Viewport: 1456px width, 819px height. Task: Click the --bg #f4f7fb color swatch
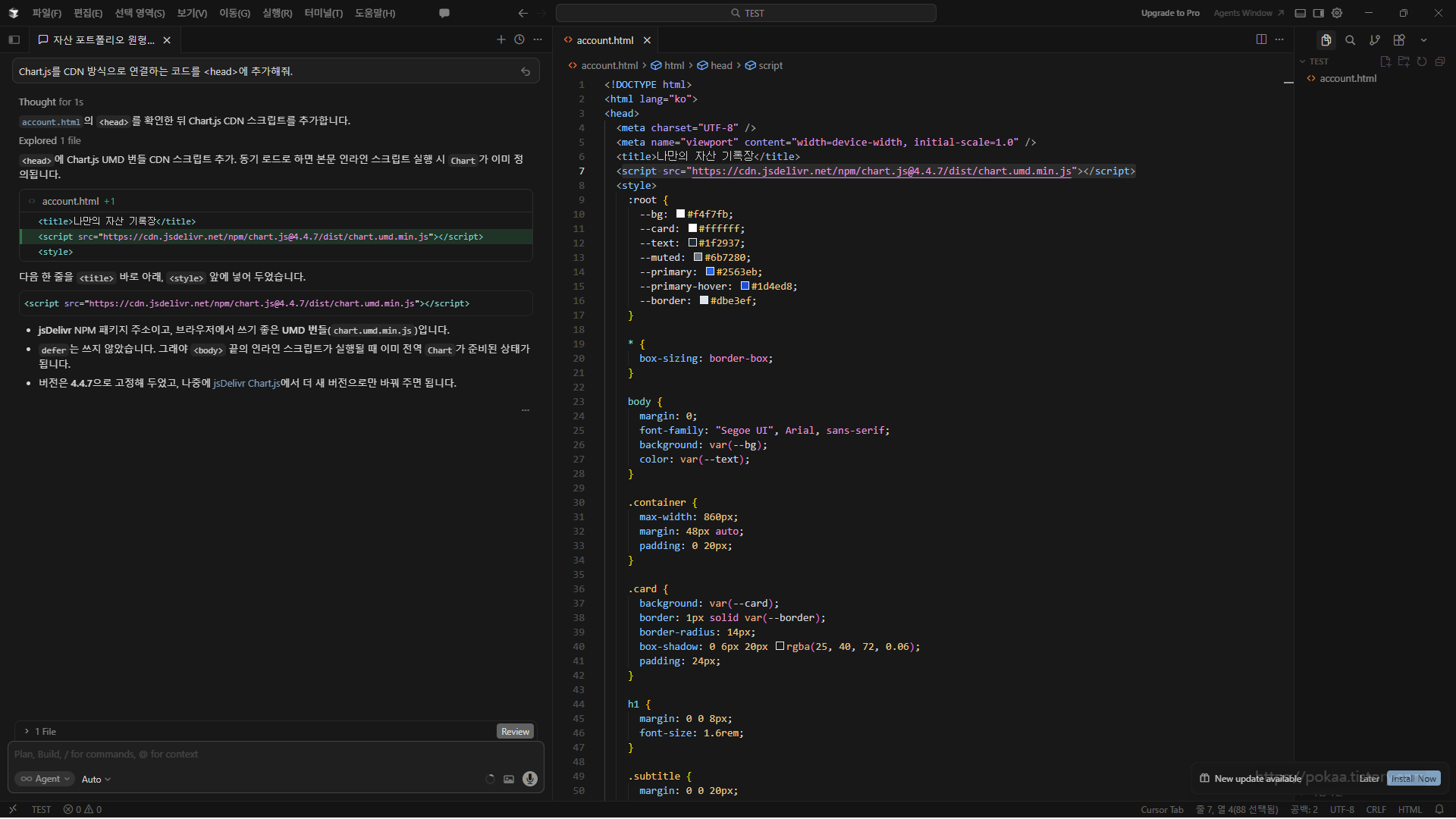click(681, 214)
